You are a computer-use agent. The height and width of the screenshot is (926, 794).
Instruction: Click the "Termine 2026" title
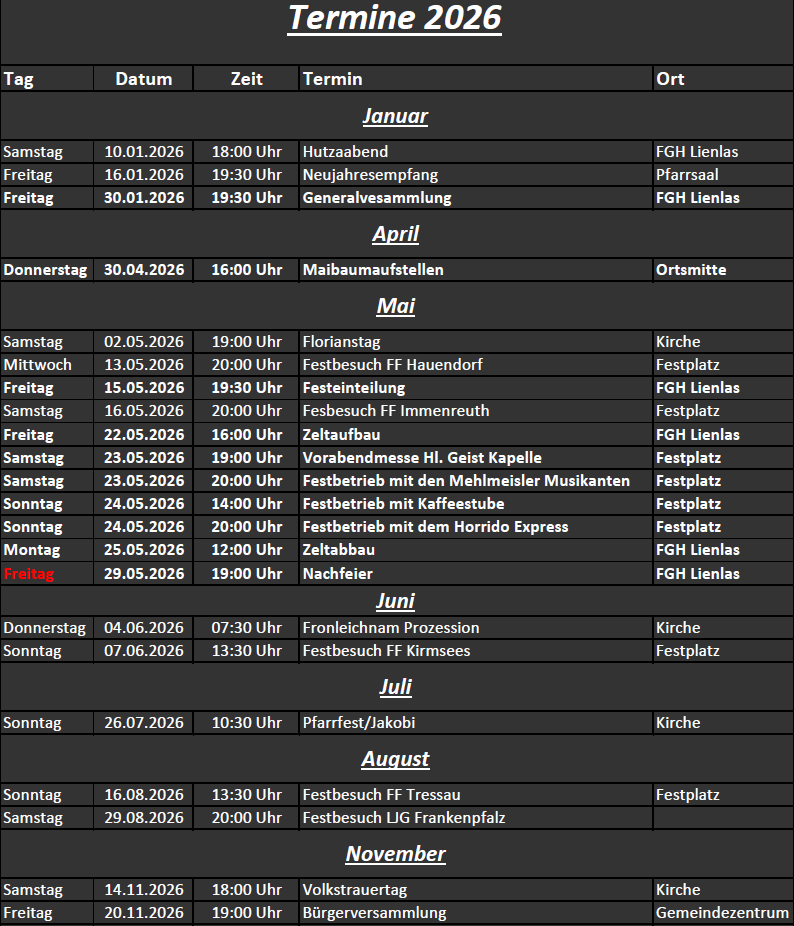(x=395, y=18)
